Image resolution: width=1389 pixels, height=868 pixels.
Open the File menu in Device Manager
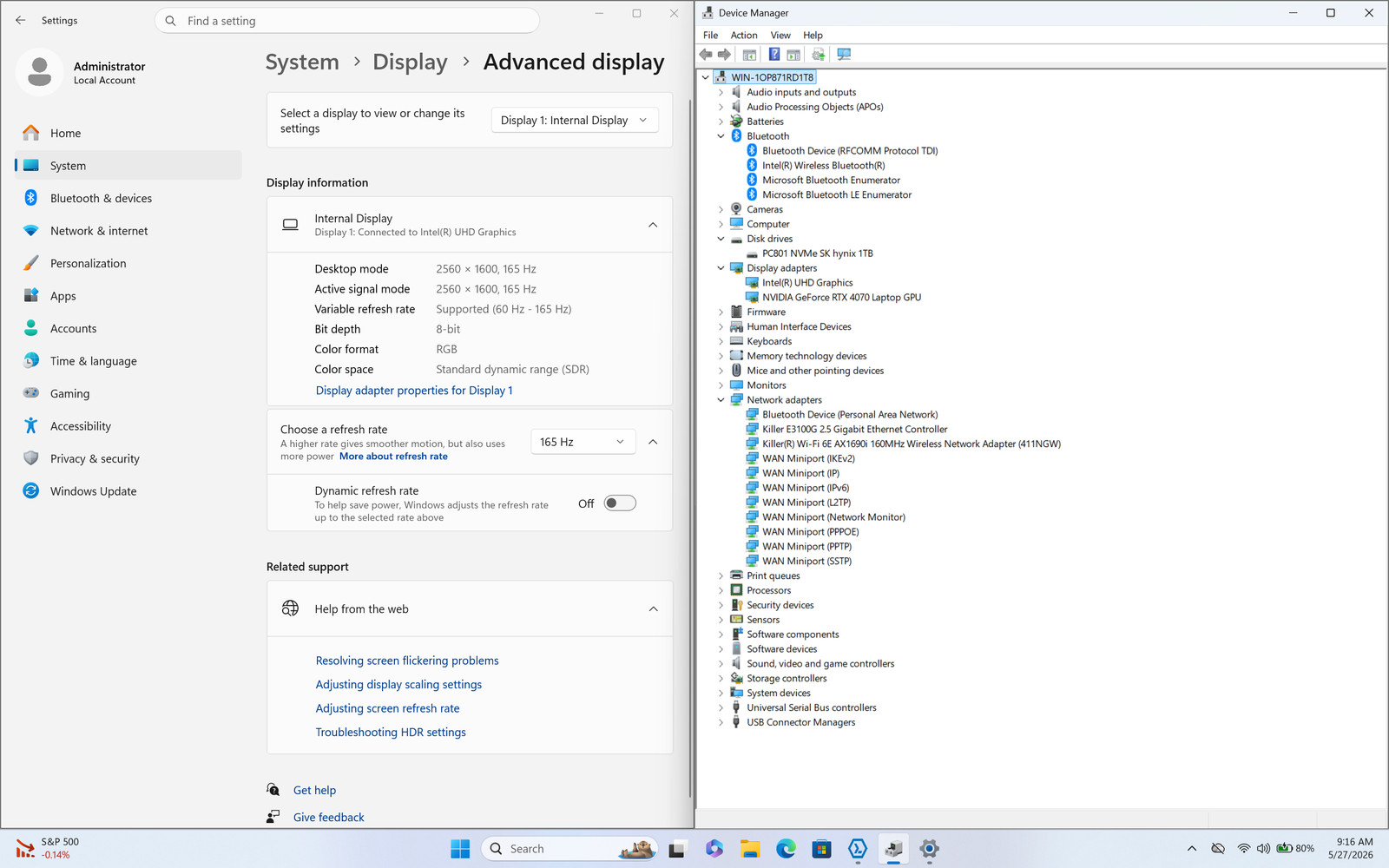710,35
